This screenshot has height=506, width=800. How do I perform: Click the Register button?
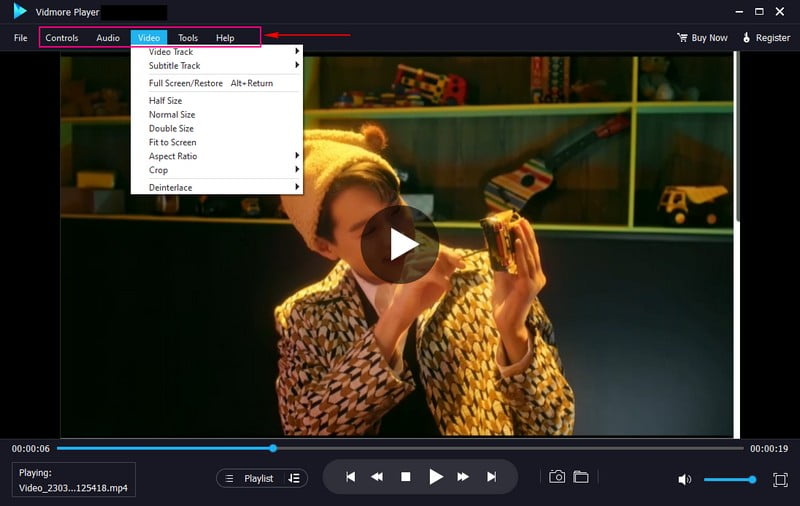[766, 38]
